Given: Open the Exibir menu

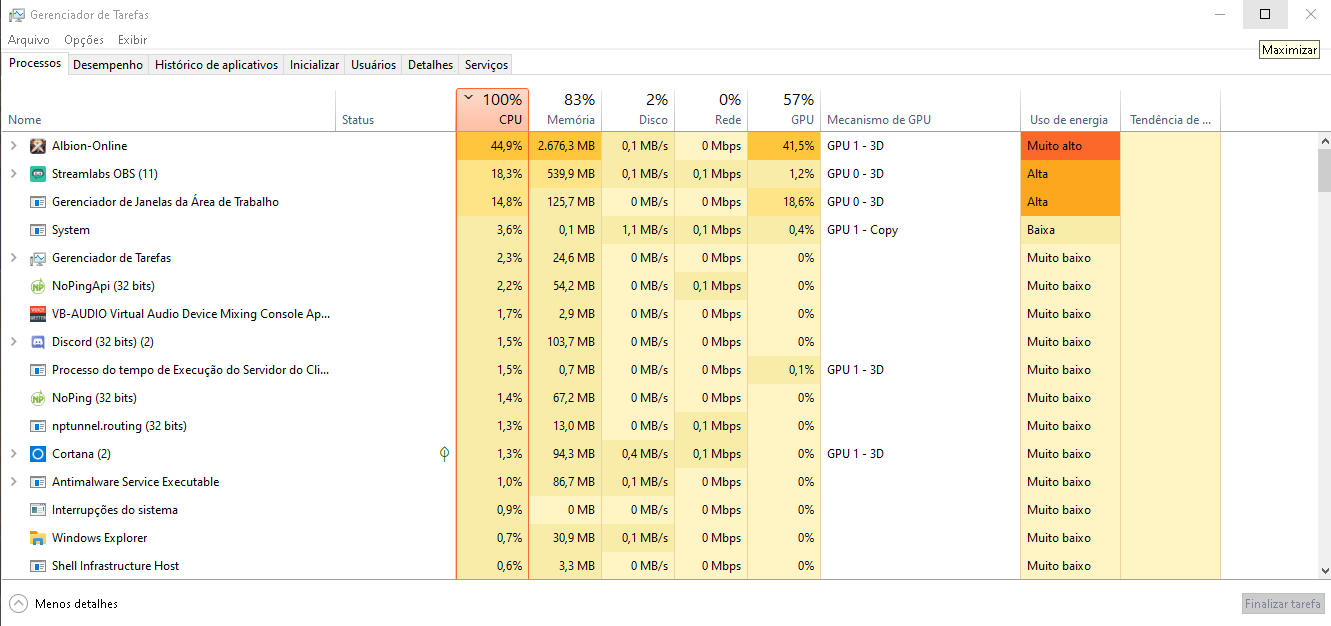Looking at the screenshot, I should (132, 40).
